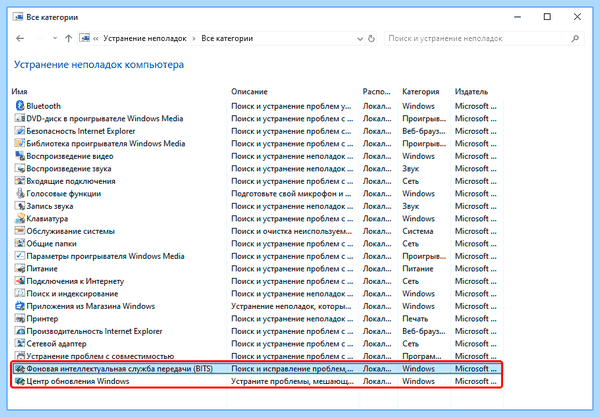Open the Принтер troubleshooter

[42, 318]
